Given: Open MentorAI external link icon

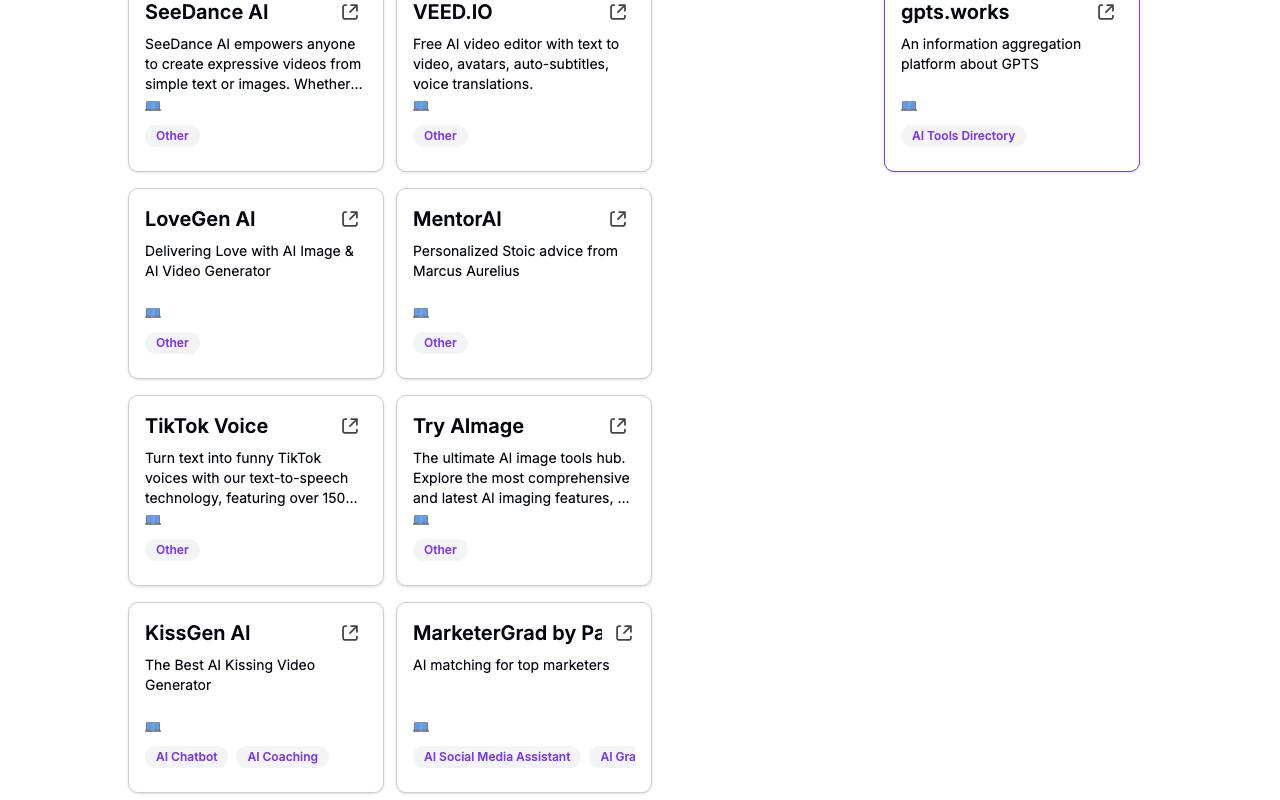Looking at the screenshot, I should (x=618, y=219).
